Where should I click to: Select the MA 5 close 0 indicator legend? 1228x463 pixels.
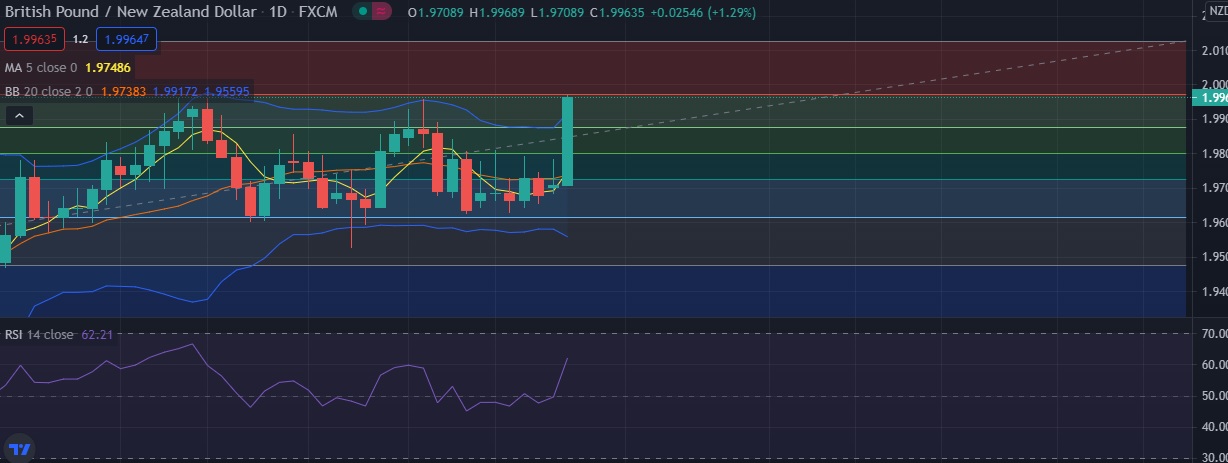coord(41,67)
